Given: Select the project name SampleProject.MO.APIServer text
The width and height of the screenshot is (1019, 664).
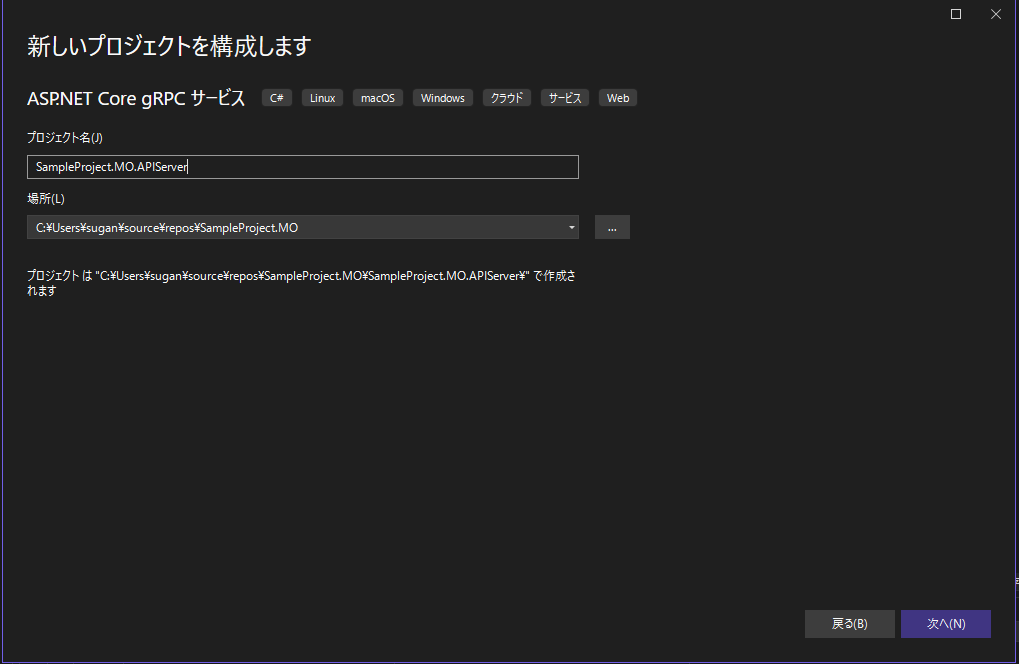Looking at the screenshot, I should [x=110, y=166].
